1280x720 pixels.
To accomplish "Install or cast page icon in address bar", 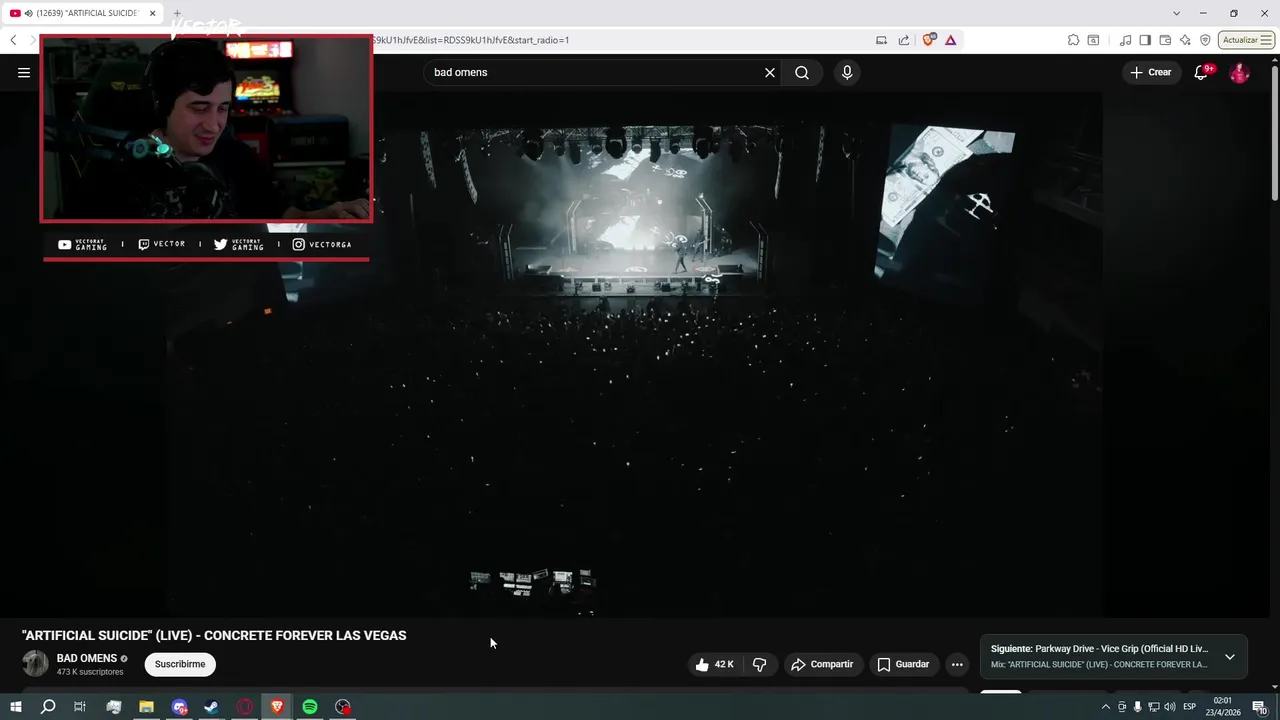I will point(881,40).
